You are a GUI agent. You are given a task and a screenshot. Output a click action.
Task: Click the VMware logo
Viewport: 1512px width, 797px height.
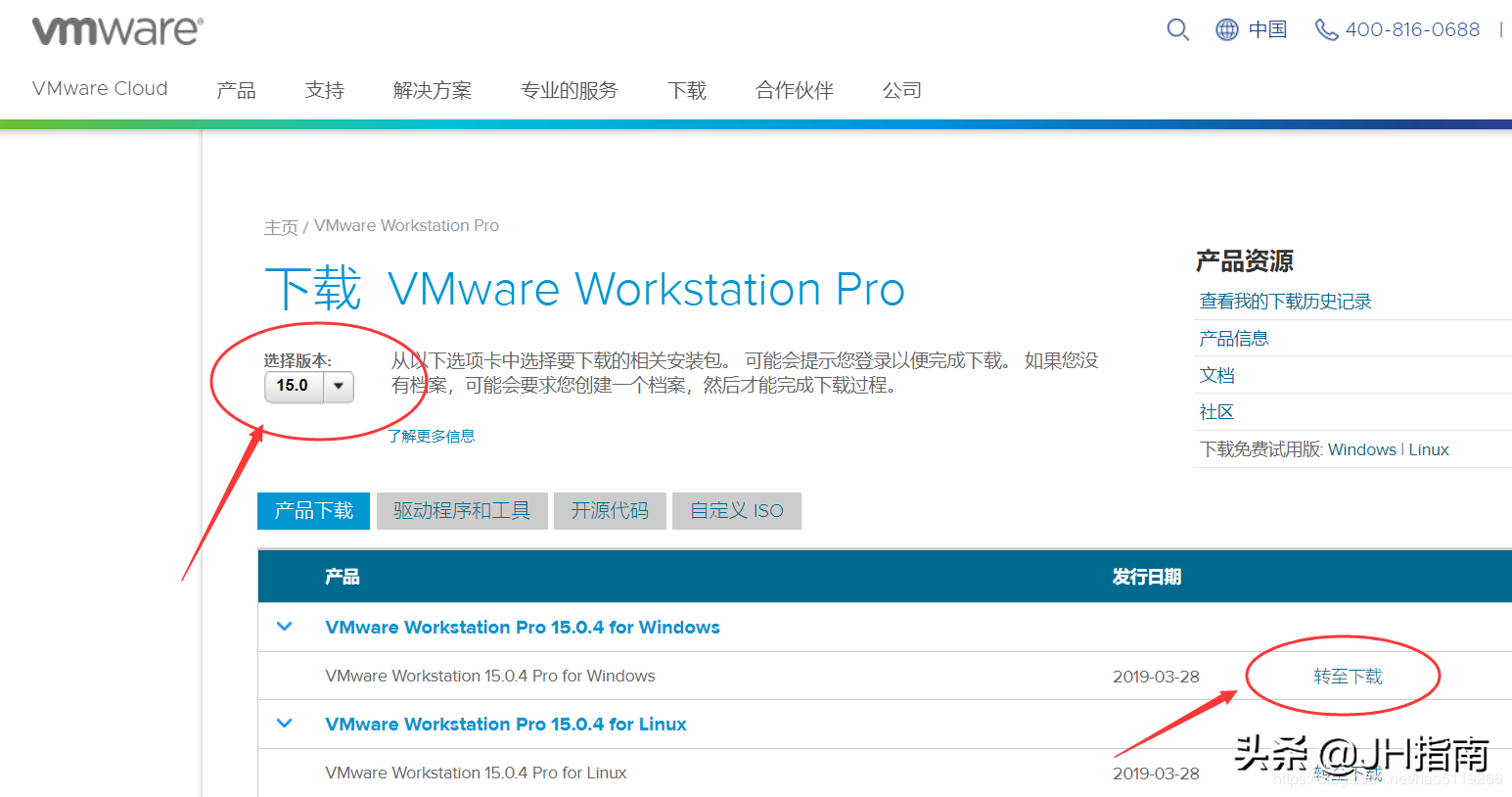coord(117,31)
